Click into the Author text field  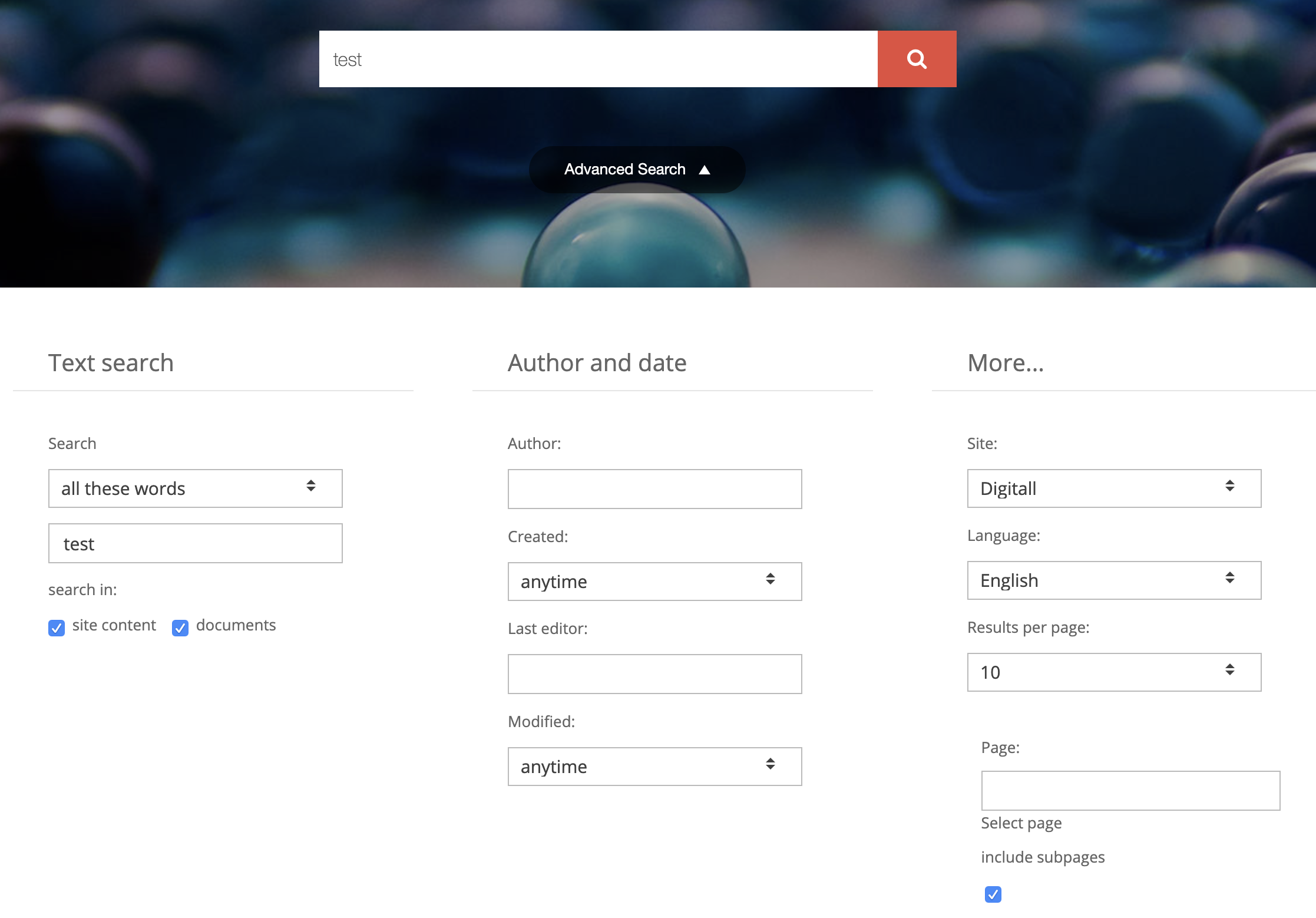[x=654, y=489]
